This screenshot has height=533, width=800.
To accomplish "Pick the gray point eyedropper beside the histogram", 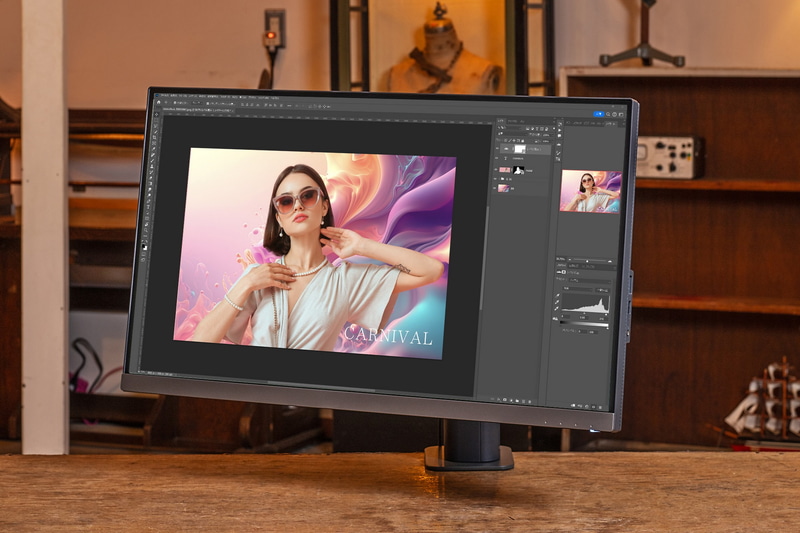I will pyautogui.click(x=557, y=302).
